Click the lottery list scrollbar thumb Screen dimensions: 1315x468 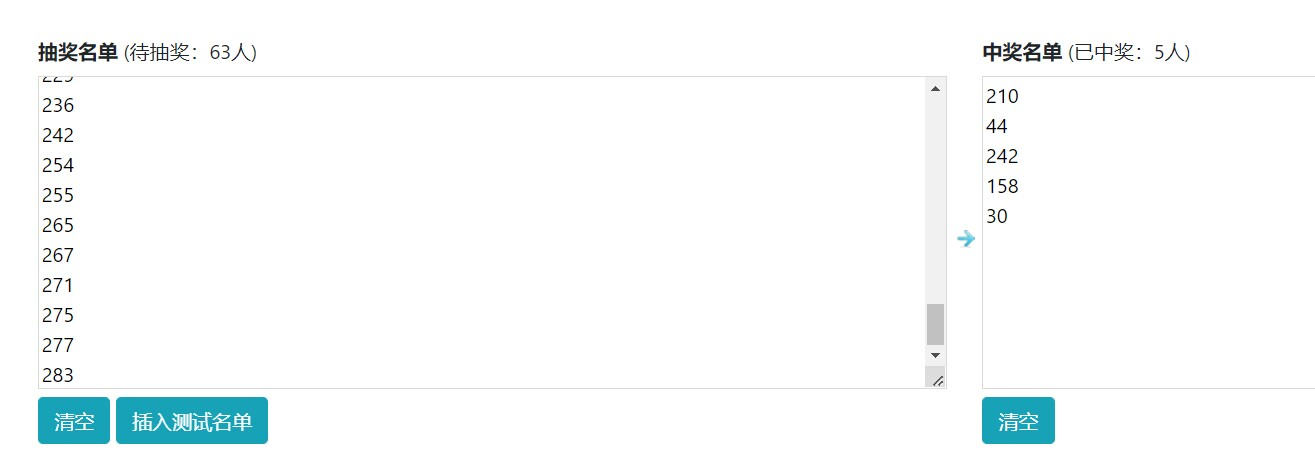point(935,324)
